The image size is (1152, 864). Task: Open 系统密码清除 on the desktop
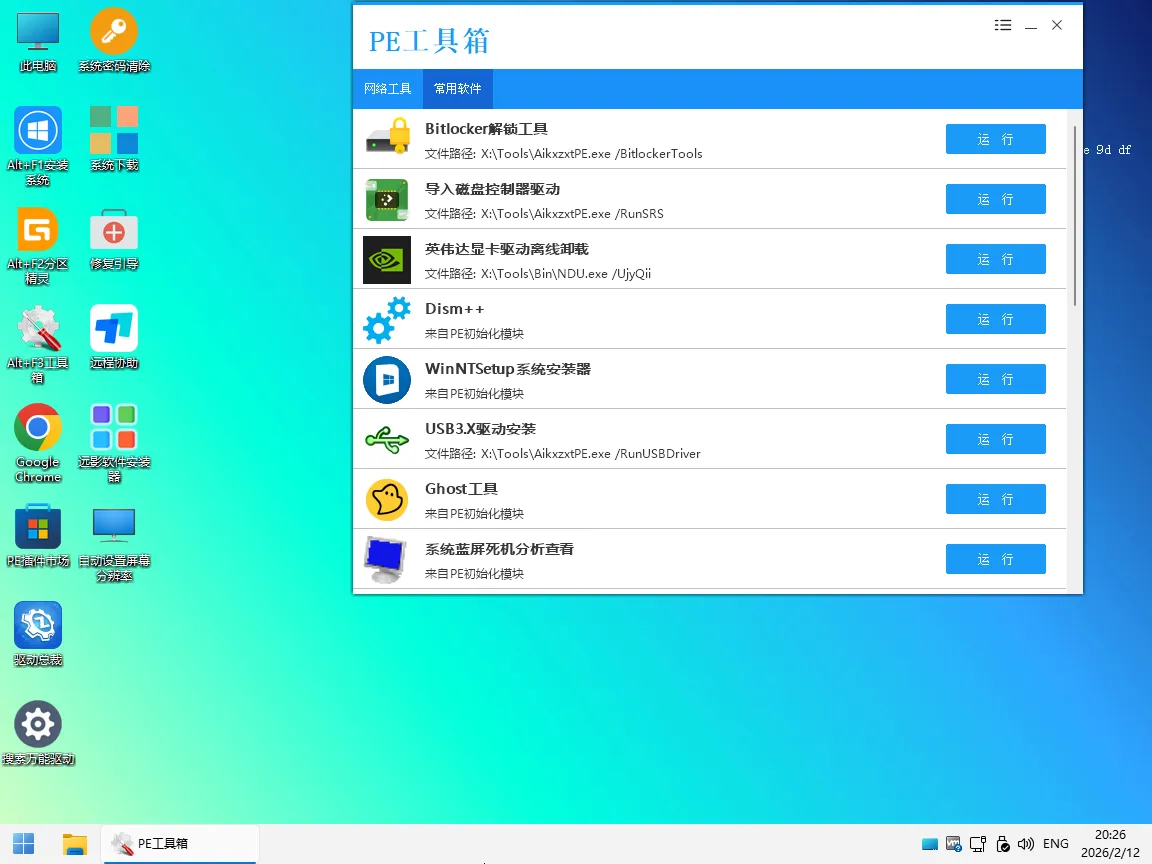click(x=113, y=30)
